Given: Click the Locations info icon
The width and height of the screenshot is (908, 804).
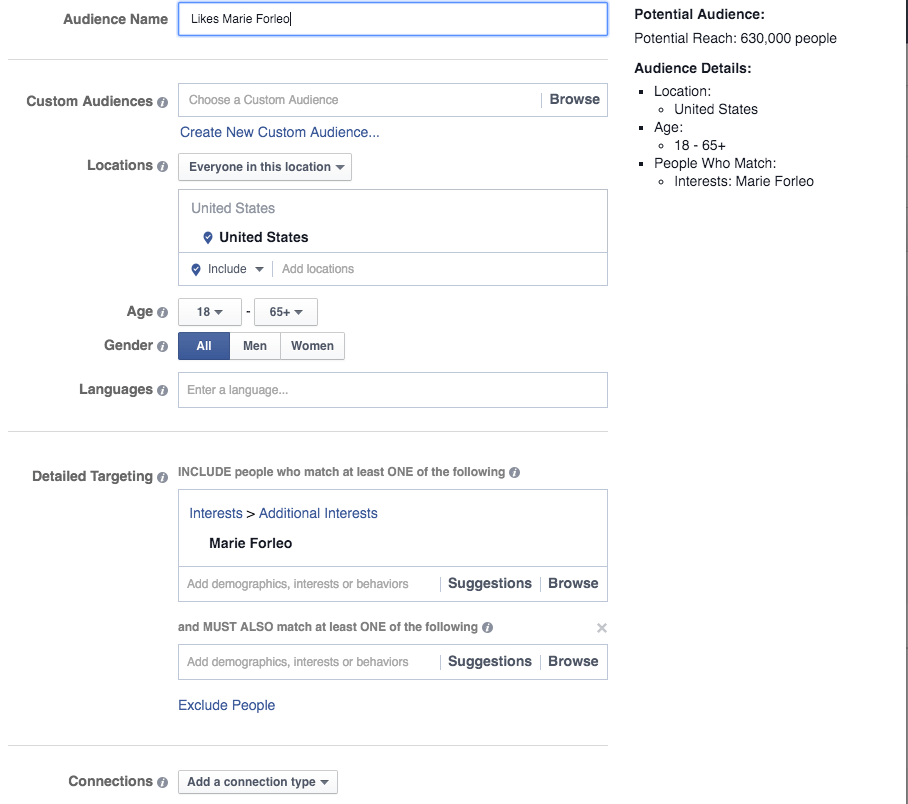Looking at the screenshot, I should (x=163, y=166).
